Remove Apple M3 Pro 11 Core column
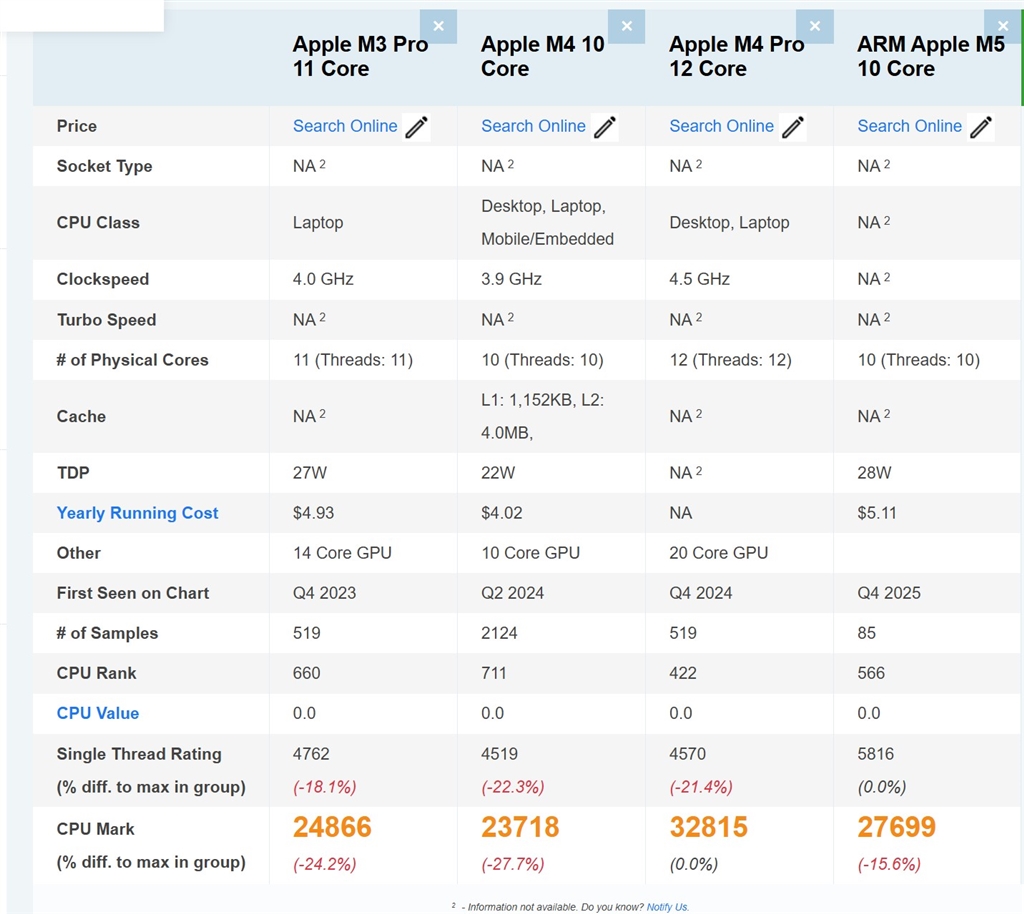Image resolution: width=1024 pixels, height=914 pixels. point(438,26)
